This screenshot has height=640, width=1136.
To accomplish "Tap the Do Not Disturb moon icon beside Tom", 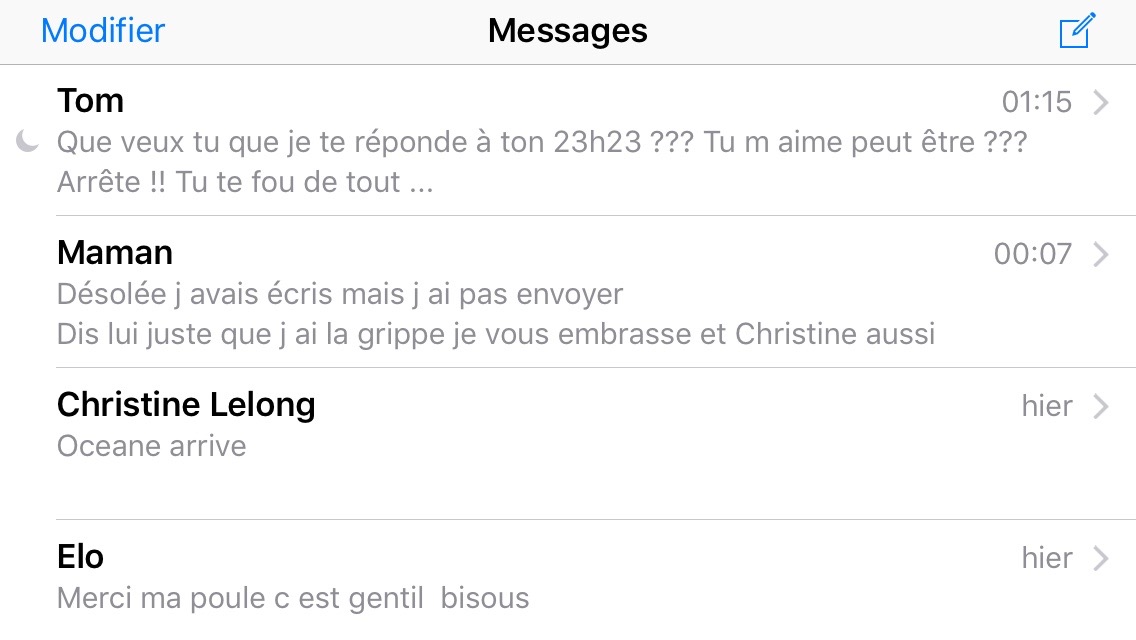I will point(27,143).
